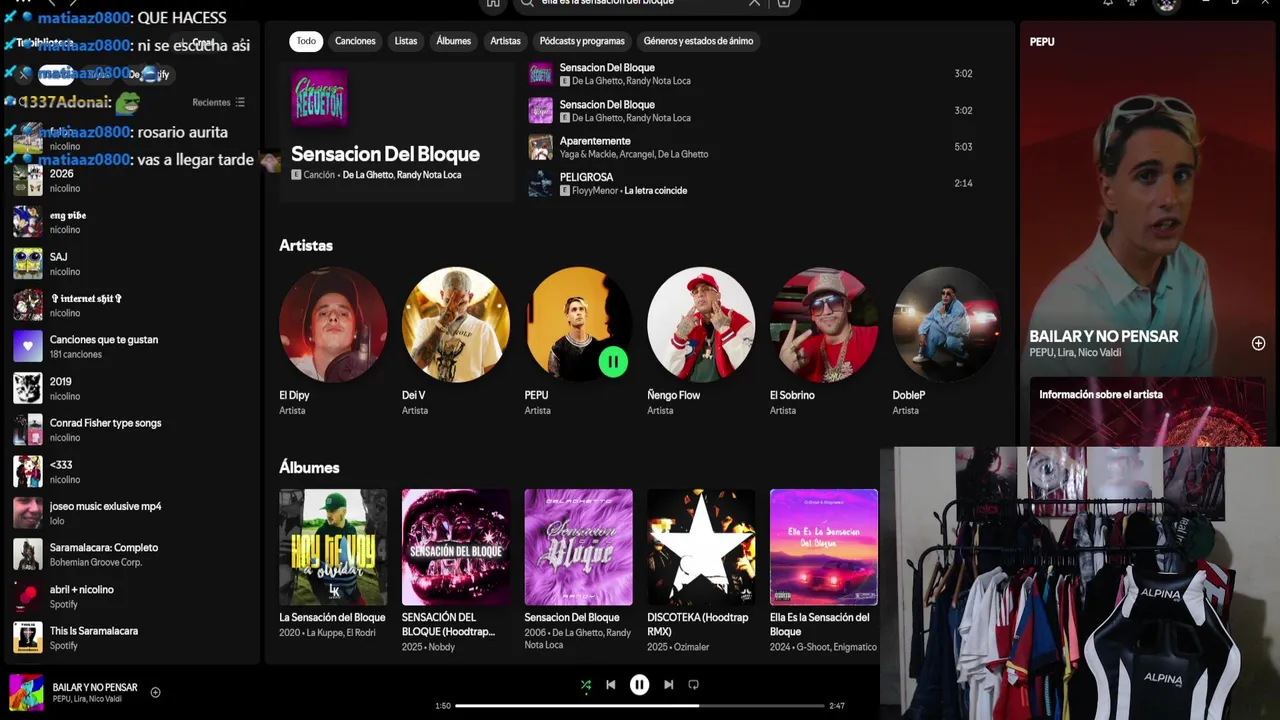
Task: Open El Dipy artist picture
Action: (x=333, y=324)
